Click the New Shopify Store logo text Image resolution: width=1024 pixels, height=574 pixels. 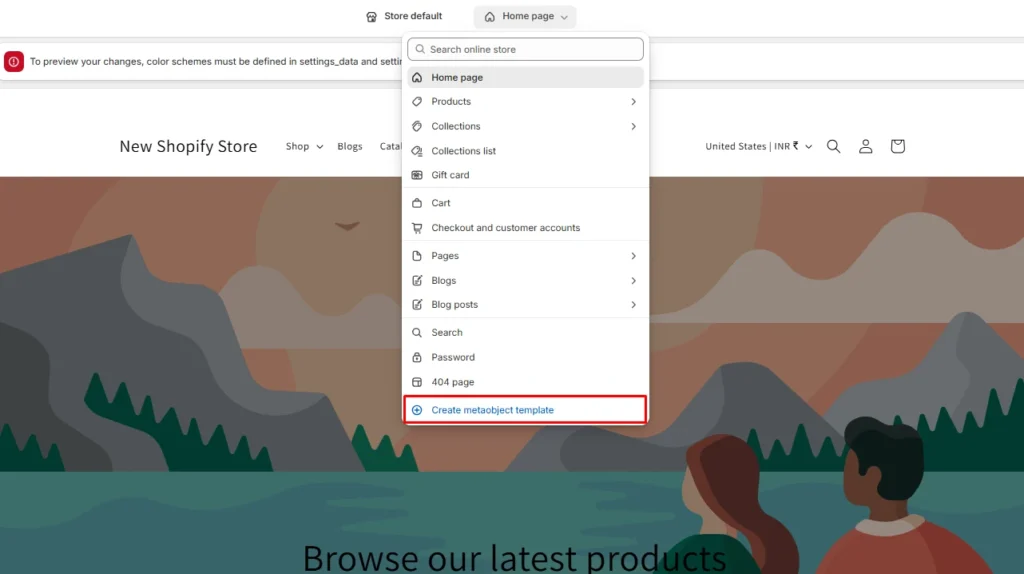pos(188,146)
